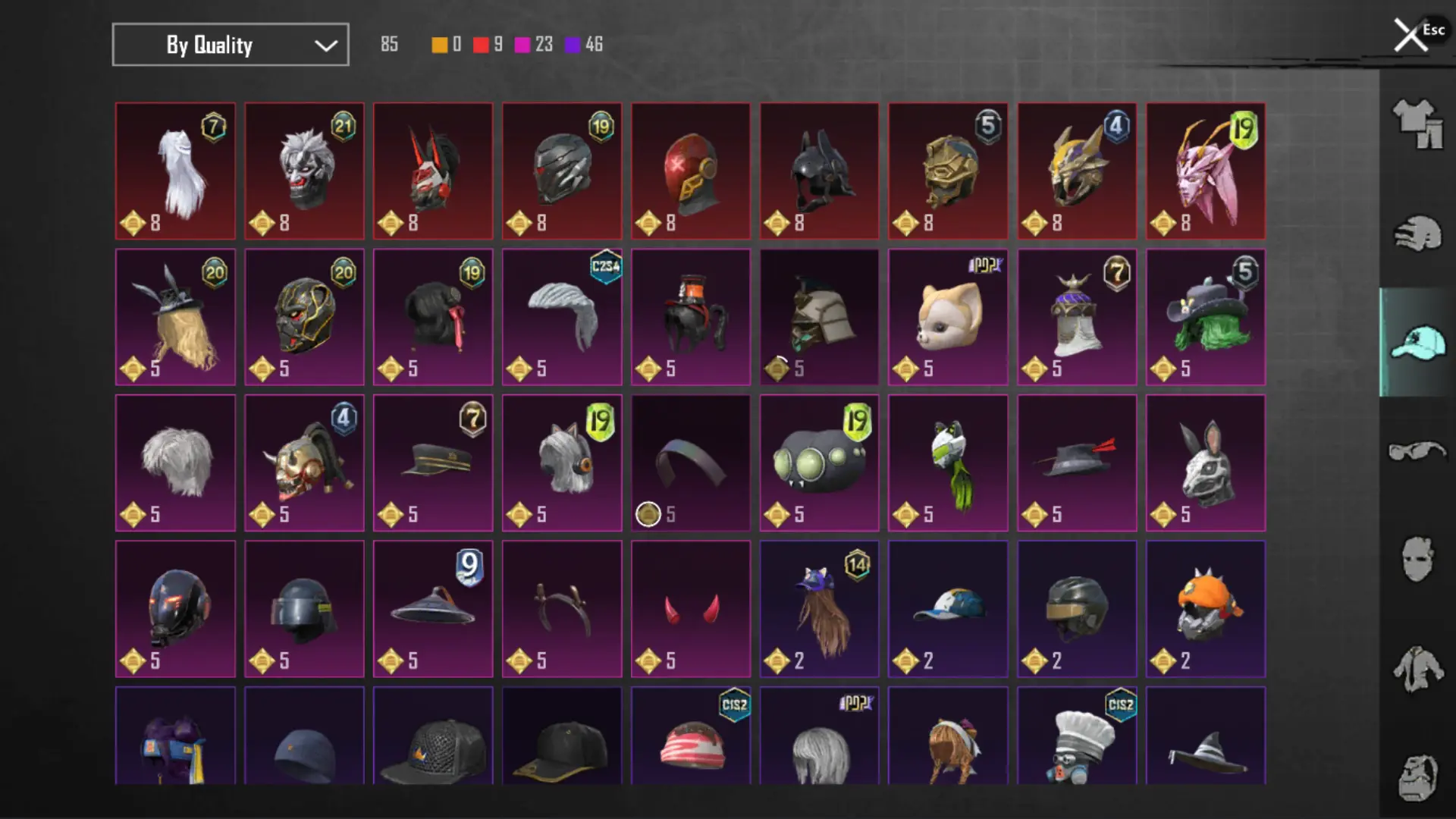Screen dimensions: 1456x819
Task: Select the chef hat item with C1S2 badge
Action: pyautogui.click(x=1077, y=736)
